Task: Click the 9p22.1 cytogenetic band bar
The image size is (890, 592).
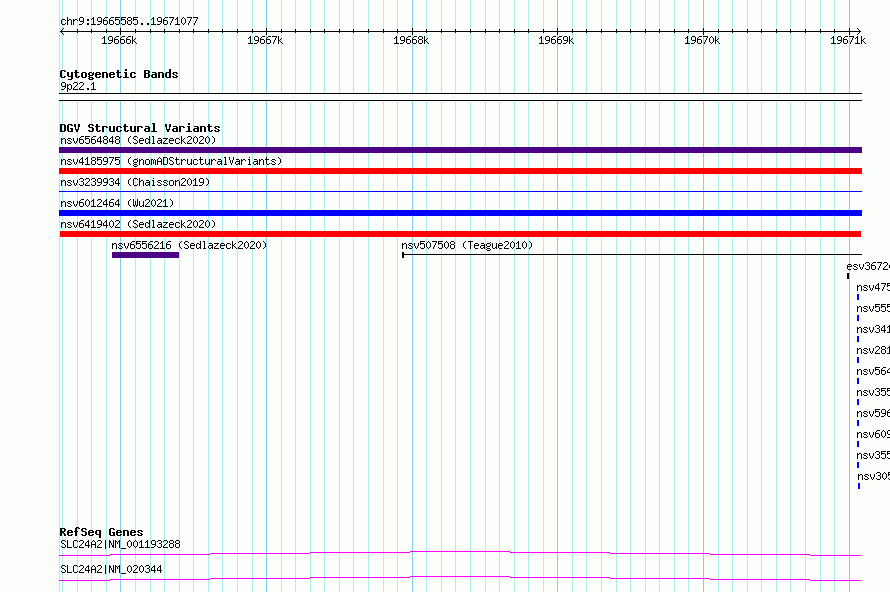Action: (x=460, y=97)
